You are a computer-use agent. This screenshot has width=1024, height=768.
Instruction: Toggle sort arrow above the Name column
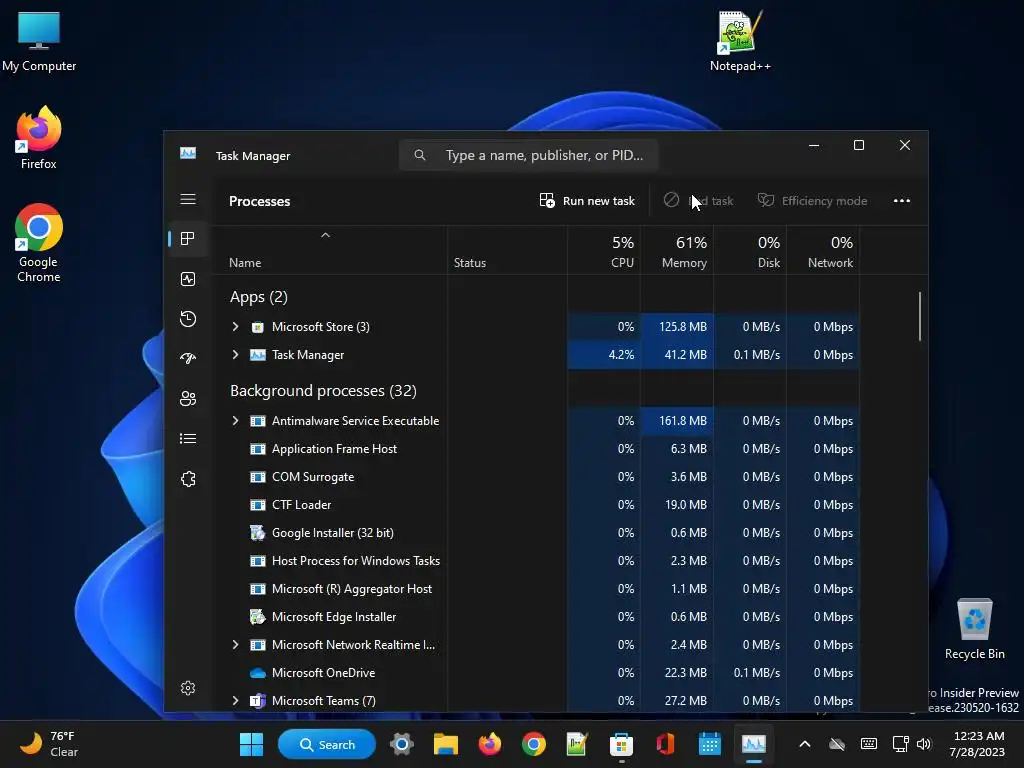tap(325, 235)
